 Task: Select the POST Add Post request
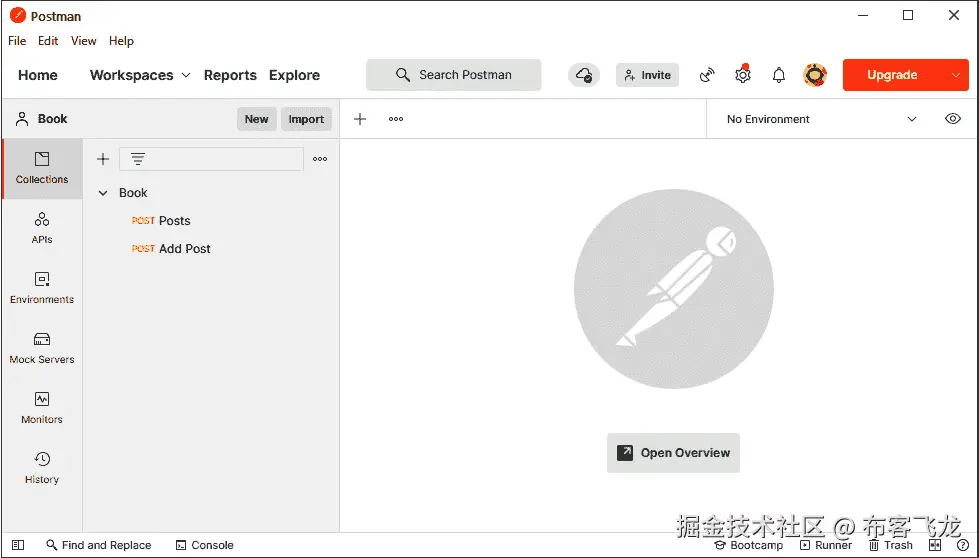point(171,248)
